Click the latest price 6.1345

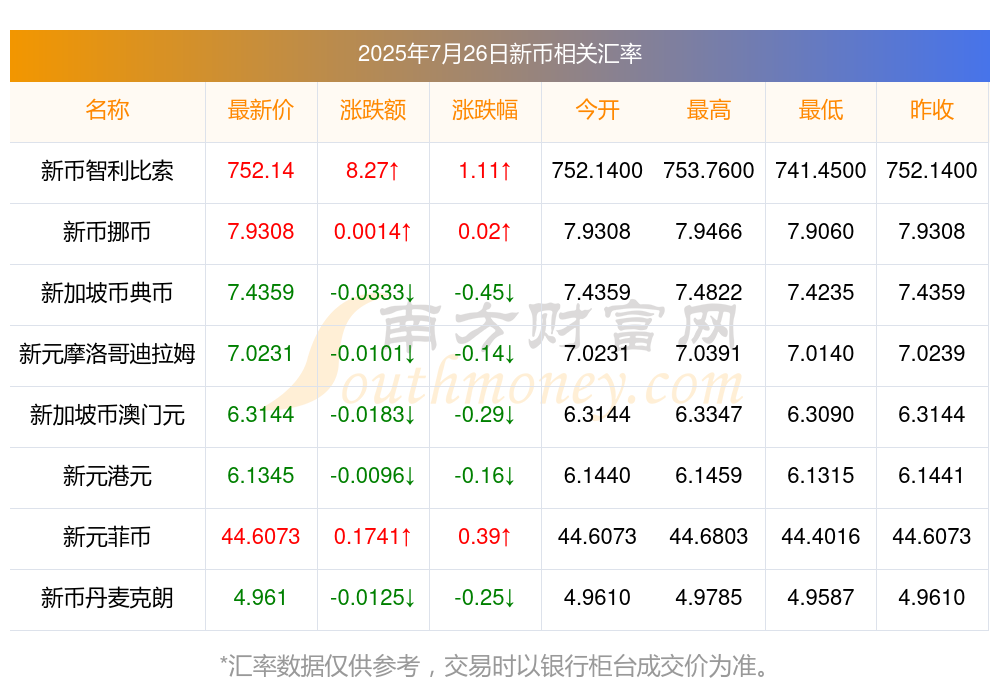(x=260, y=476)
